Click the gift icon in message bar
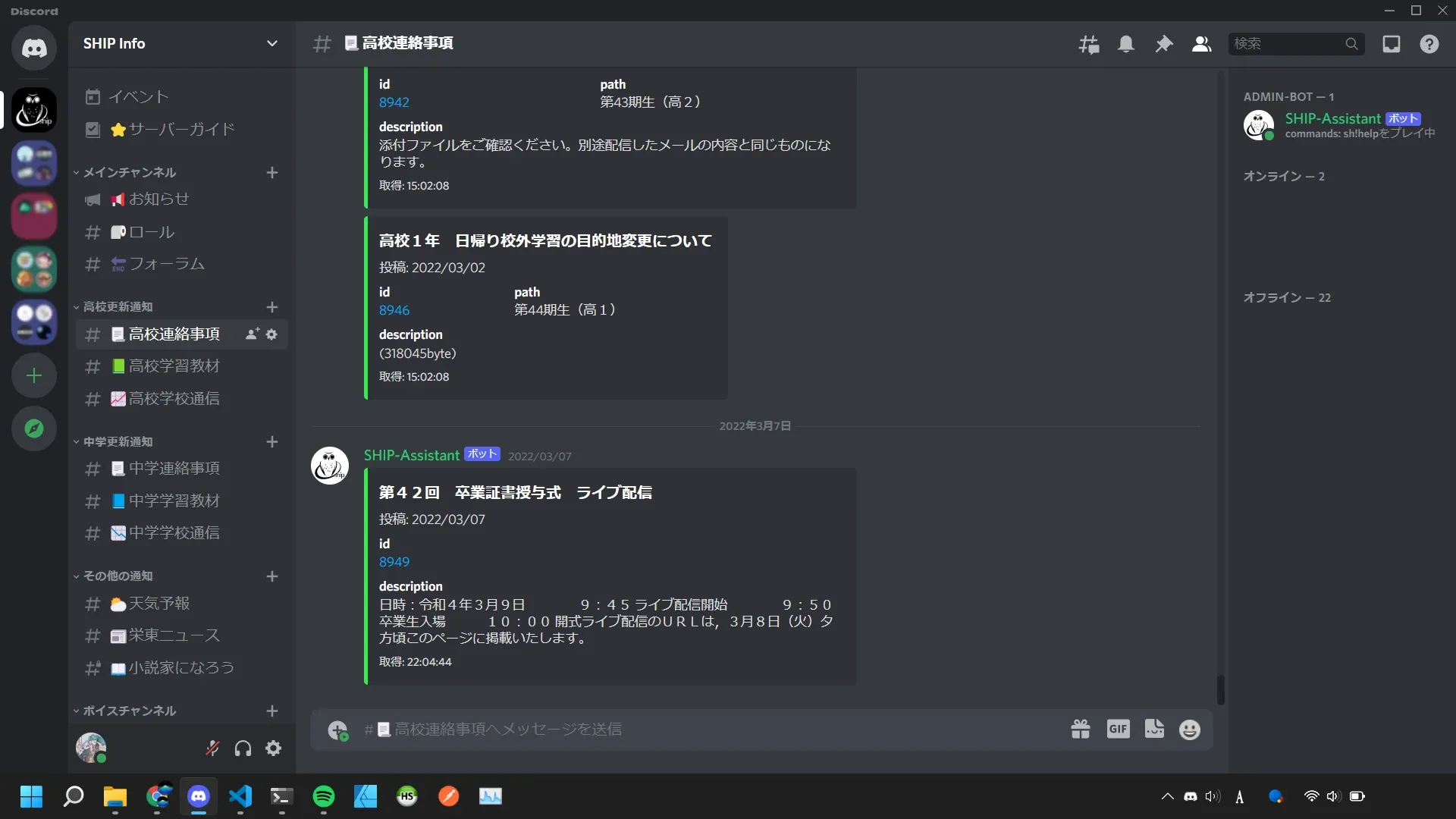1456x819 pixels. click(1080, 729)
